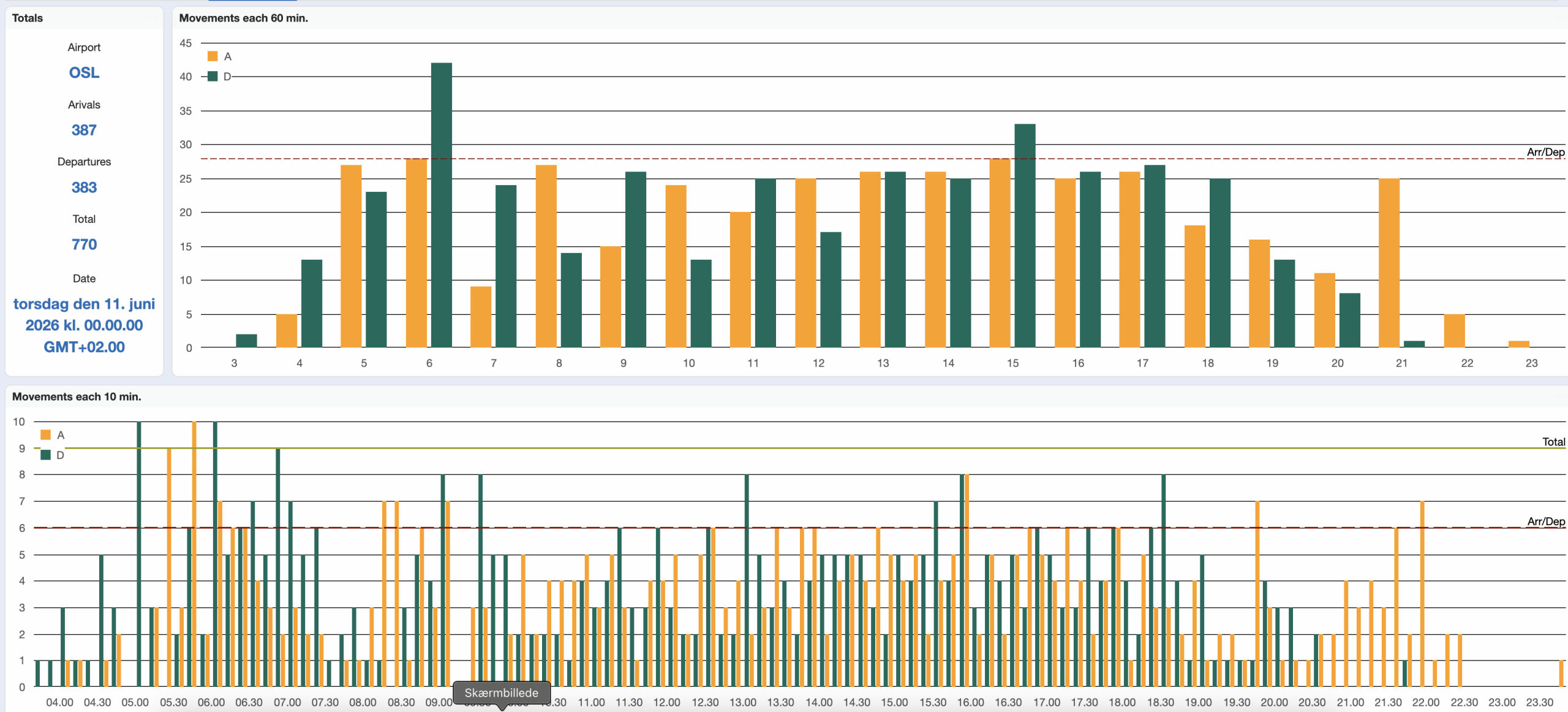Click the Totals panel header
This screenshot has height=712, width=1568.
28,18
